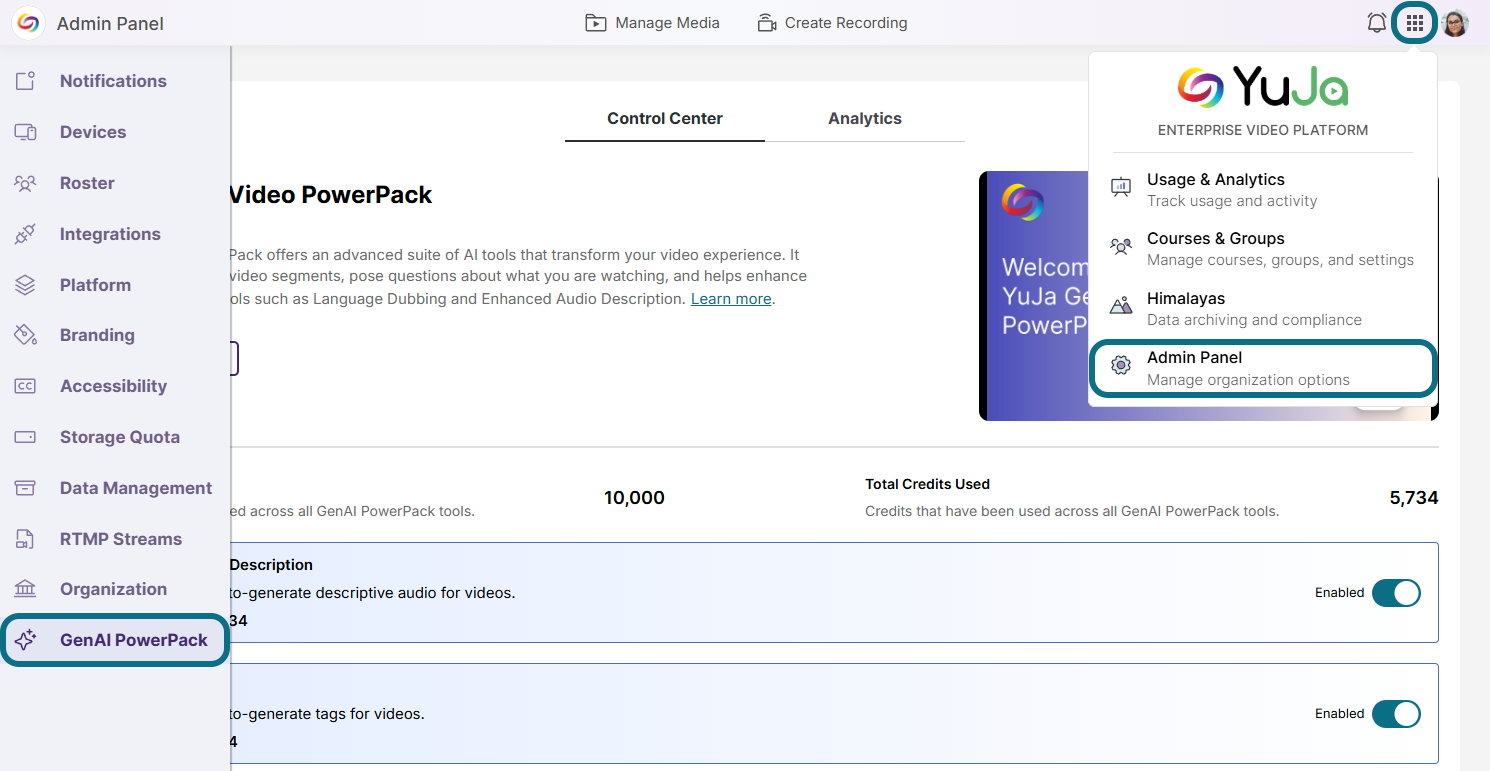
Task: Click the GenAI PowerPack sparkle icon
Action: pyautogui.click(x=26, y=640)
